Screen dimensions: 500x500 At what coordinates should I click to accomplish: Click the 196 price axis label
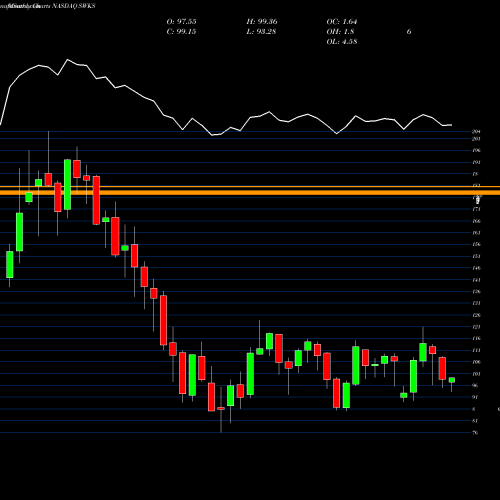pos(476,150)
